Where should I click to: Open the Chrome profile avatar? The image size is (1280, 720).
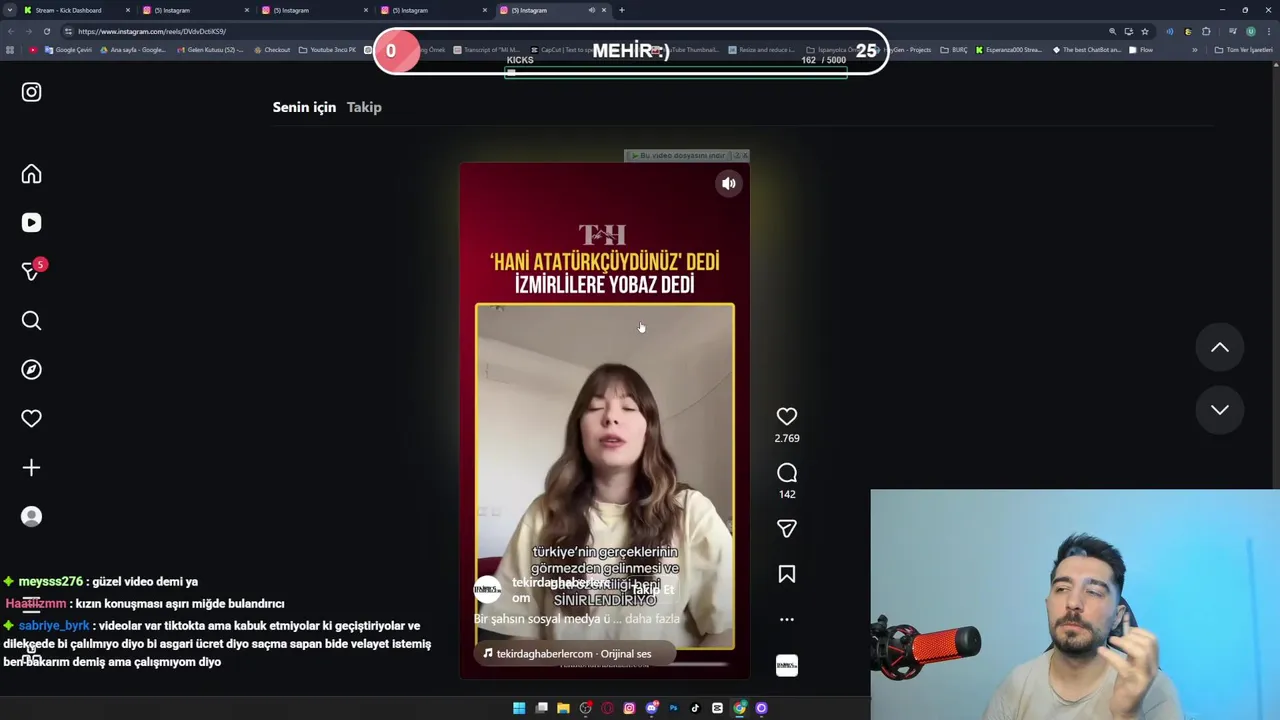click(x=1250, y=31)
